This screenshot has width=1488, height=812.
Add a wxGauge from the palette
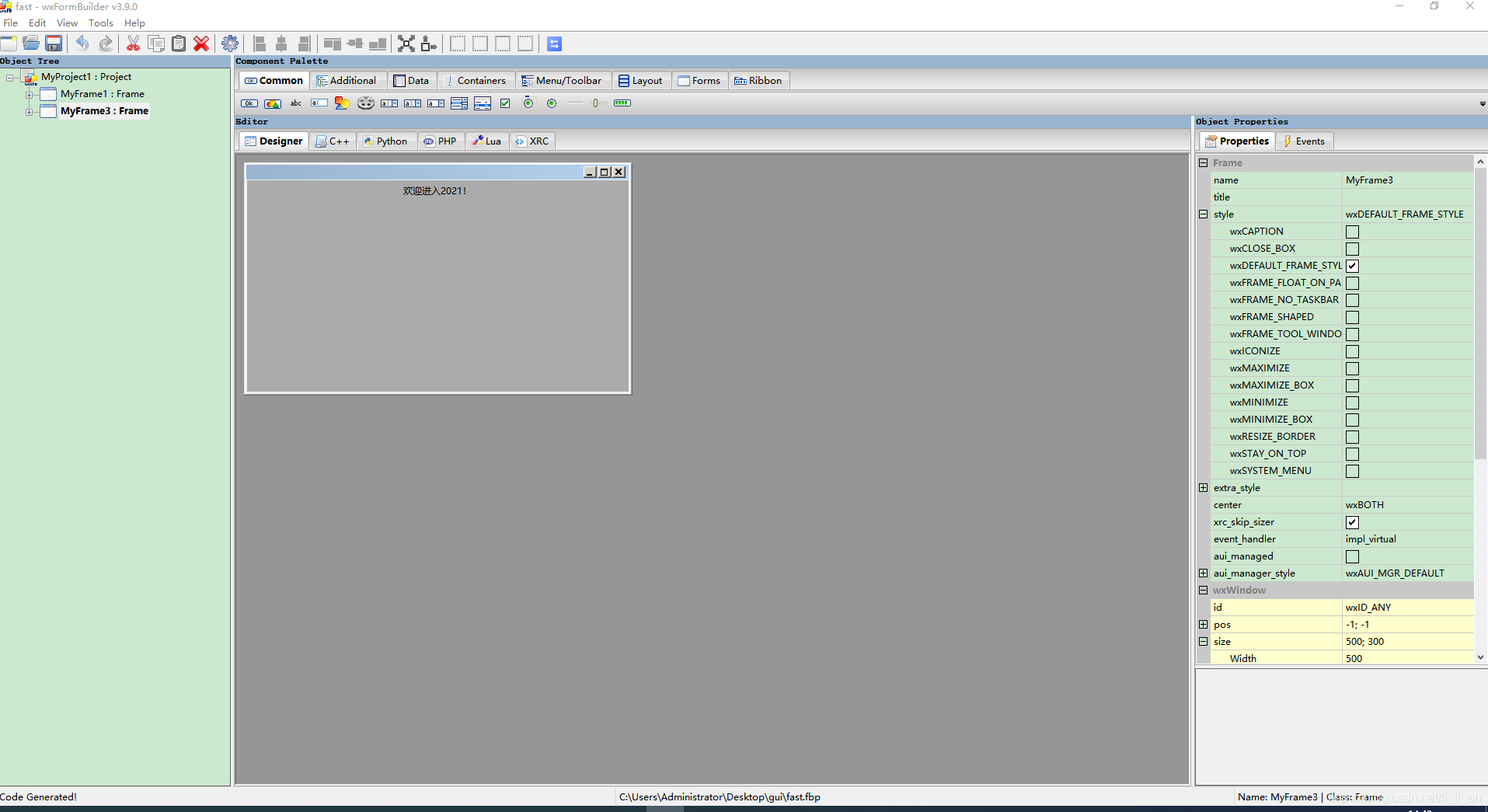point(622,103)
